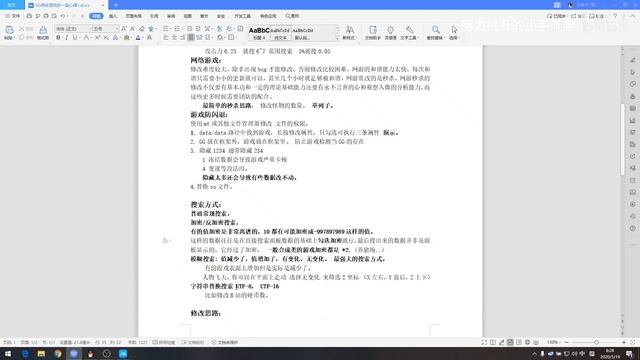The height and width of the screenshot is (360, 640).
Task: Click the numbered list icon
Action: (x=177, y=29)
